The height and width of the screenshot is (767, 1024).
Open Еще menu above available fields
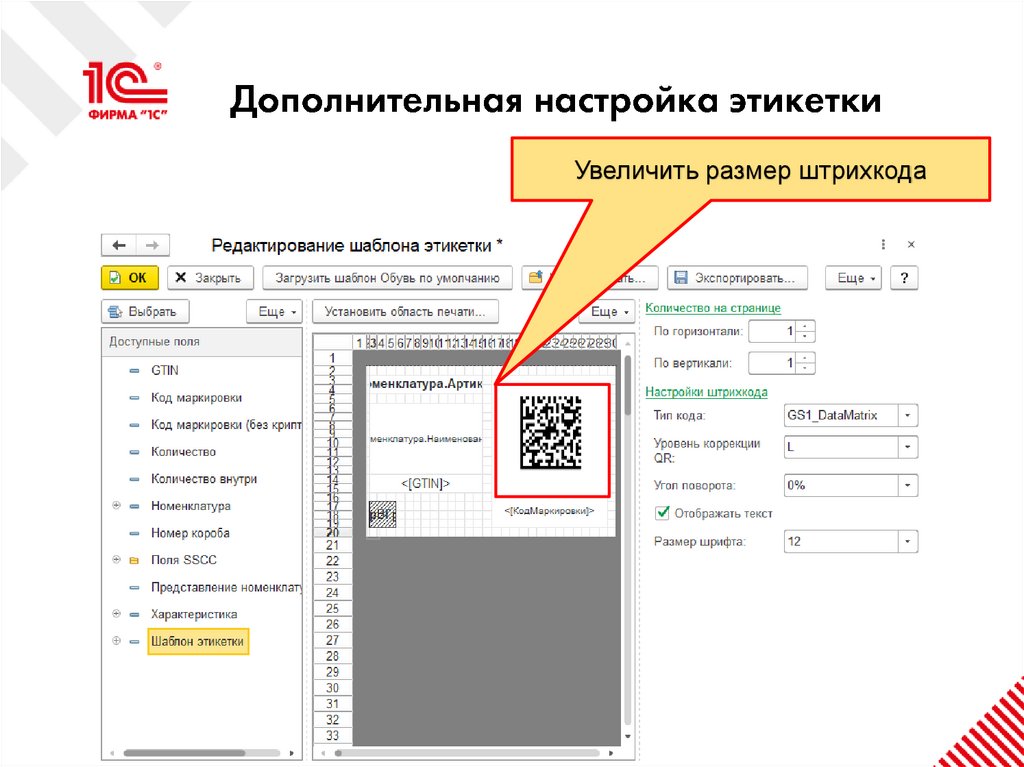pyautogui.click(x=274, y=312)
